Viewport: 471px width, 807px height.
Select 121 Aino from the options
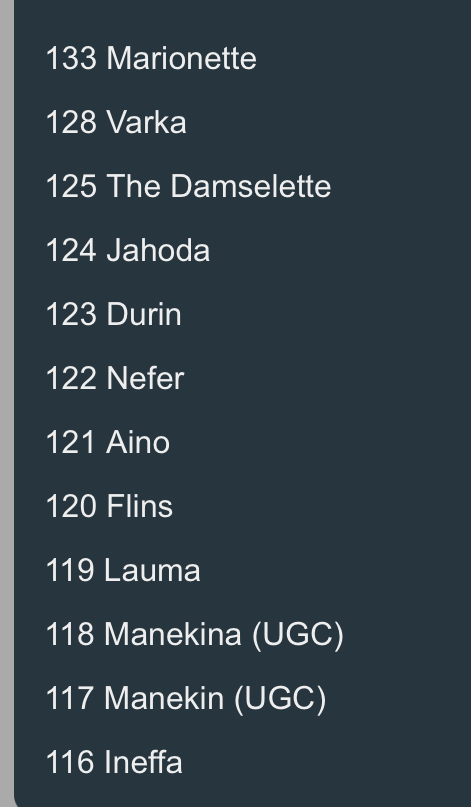click(243, 442)
